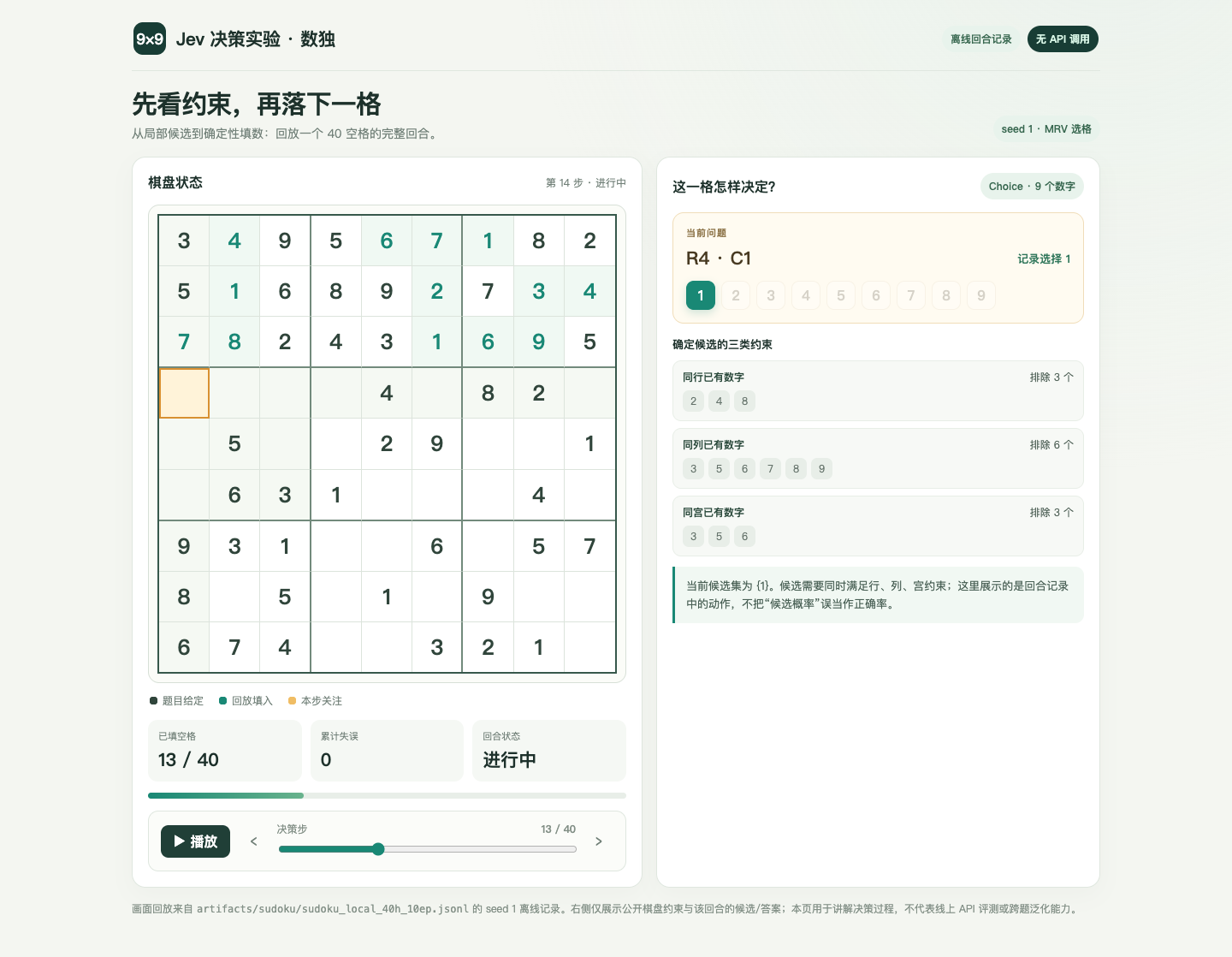1232x957 pixels.
Task: Click the 本步关注 legend item
Action: click(x=315, y=701)
